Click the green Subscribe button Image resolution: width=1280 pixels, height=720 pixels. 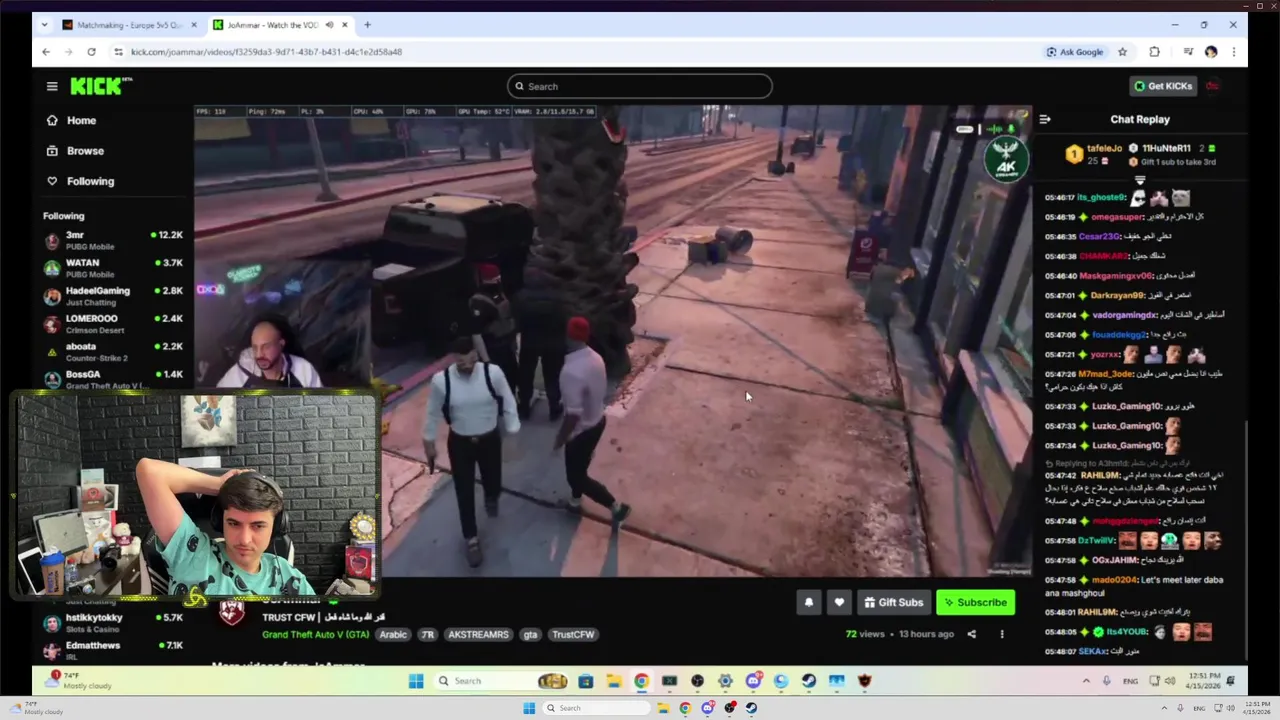975,602
